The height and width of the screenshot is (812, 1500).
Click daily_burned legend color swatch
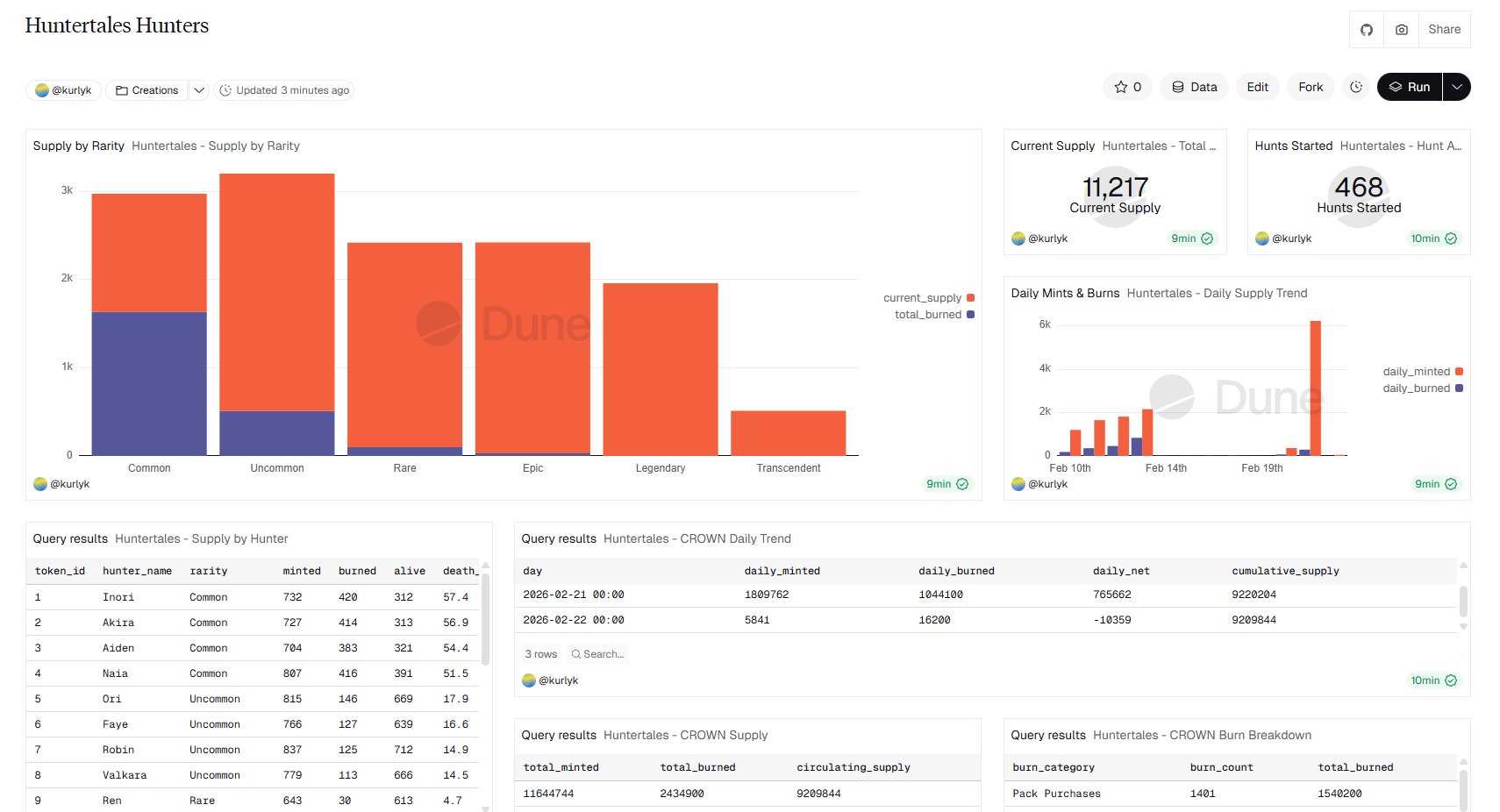click(1459, 388)
